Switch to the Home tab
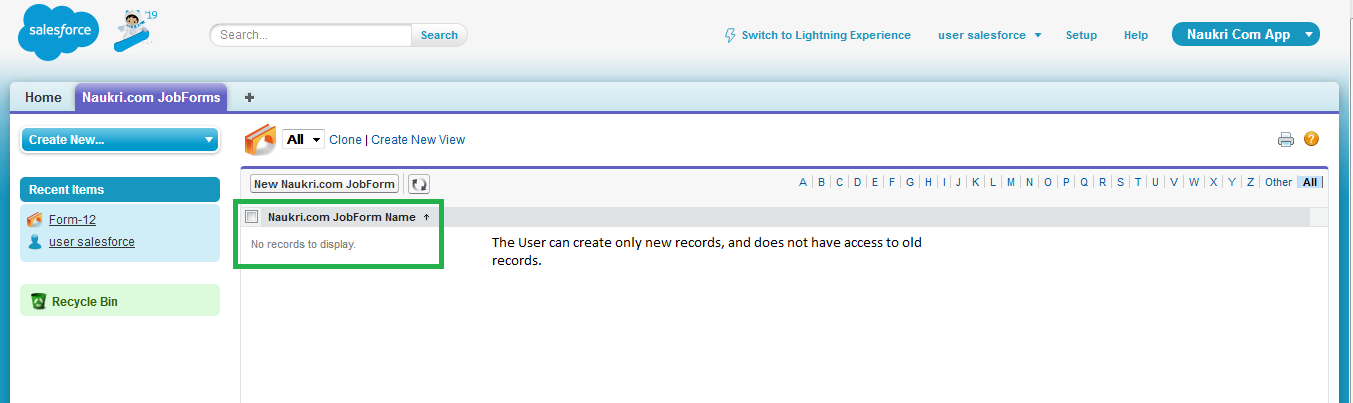 tap(43, 97)
